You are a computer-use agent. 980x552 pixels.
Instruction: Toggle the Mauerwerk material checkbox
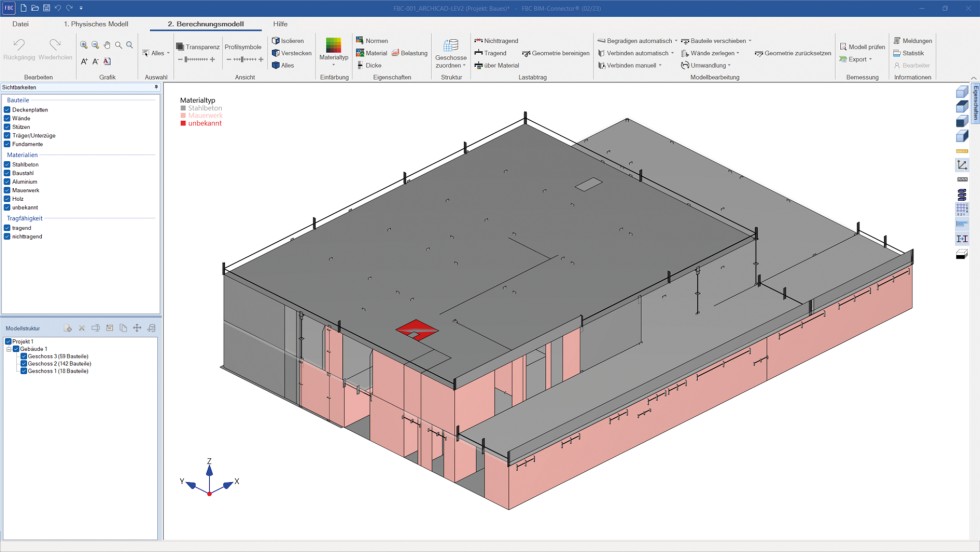7,190
